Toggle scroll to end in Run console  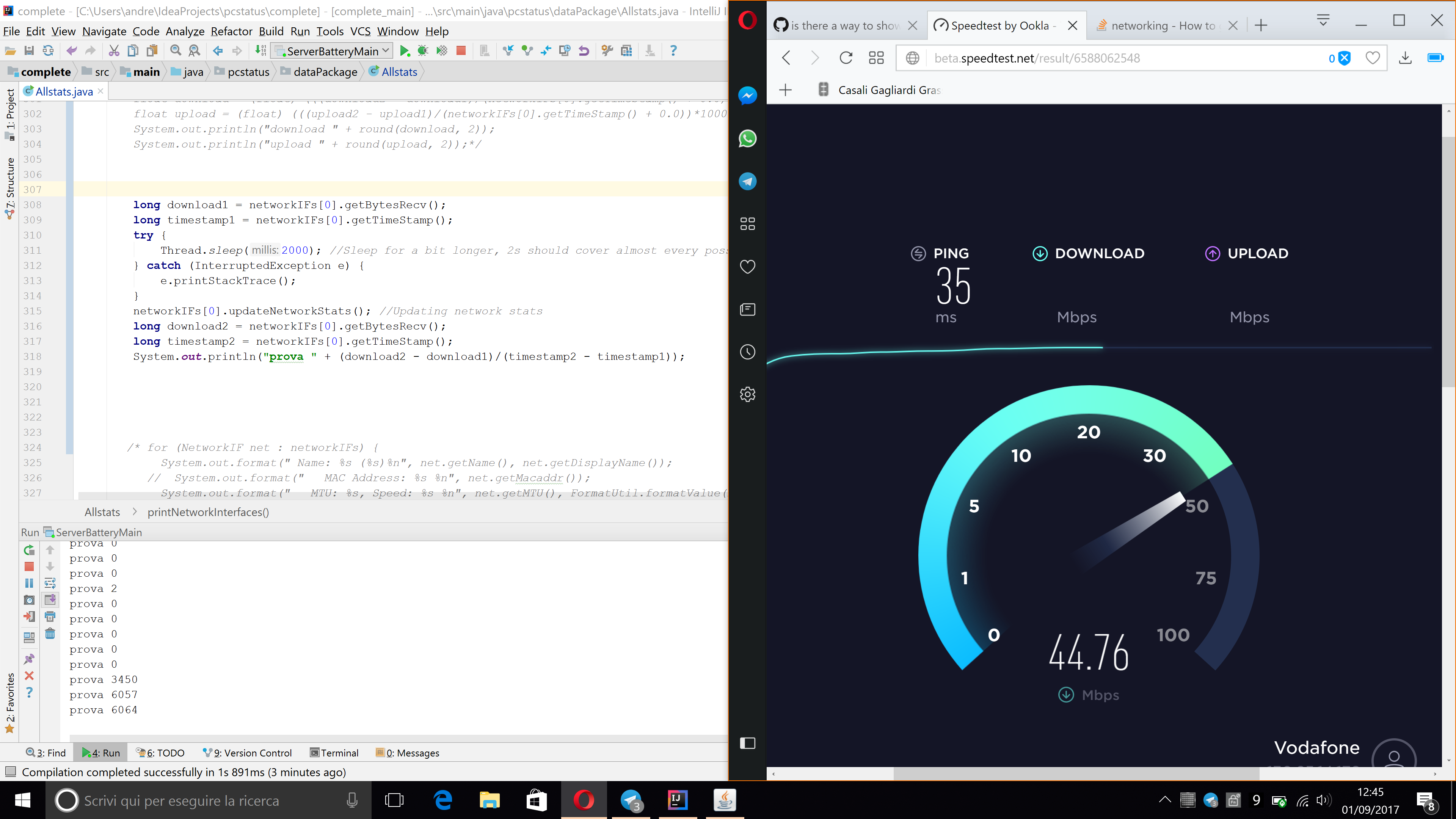click(x=50, y=600)
